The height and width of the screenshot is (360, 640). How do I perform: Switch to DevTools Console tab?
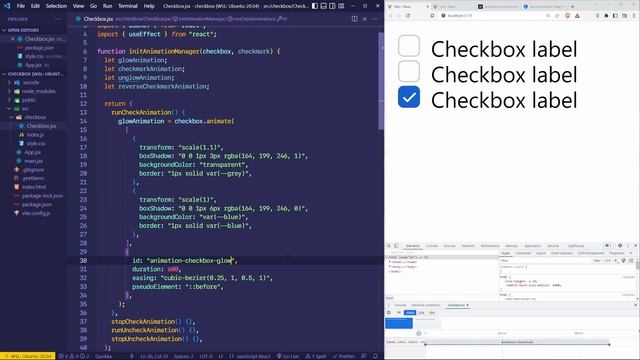coord(431,246)
